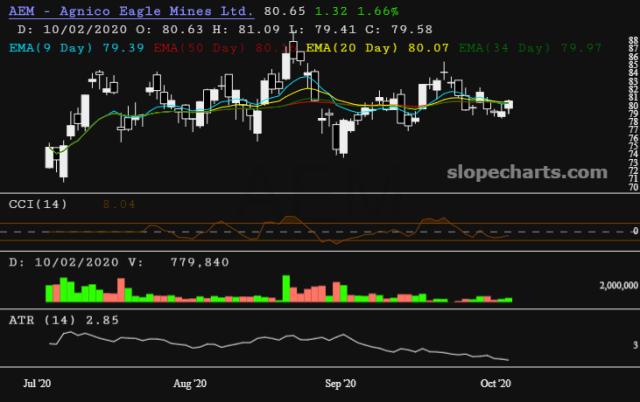This screenshot has width=640, height=402.
Task: Click the CCI value 8.04 readout
Action: point(119,204)
